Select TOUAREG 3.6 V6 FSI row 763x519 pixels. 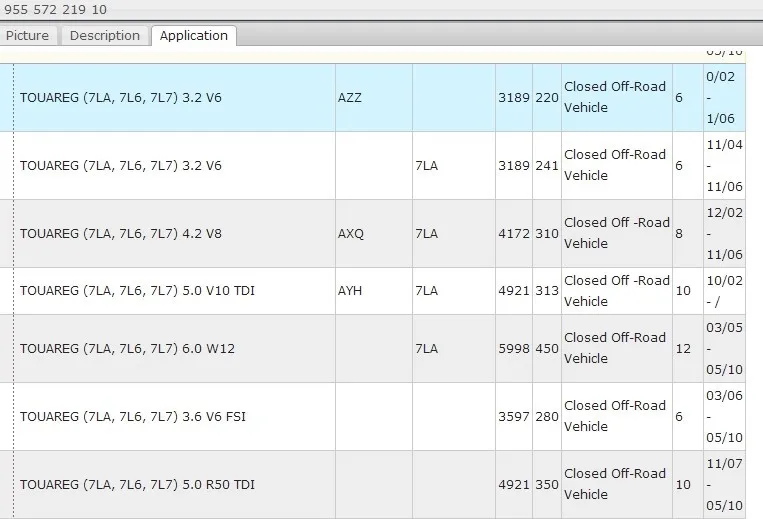(x=372, y=416)
